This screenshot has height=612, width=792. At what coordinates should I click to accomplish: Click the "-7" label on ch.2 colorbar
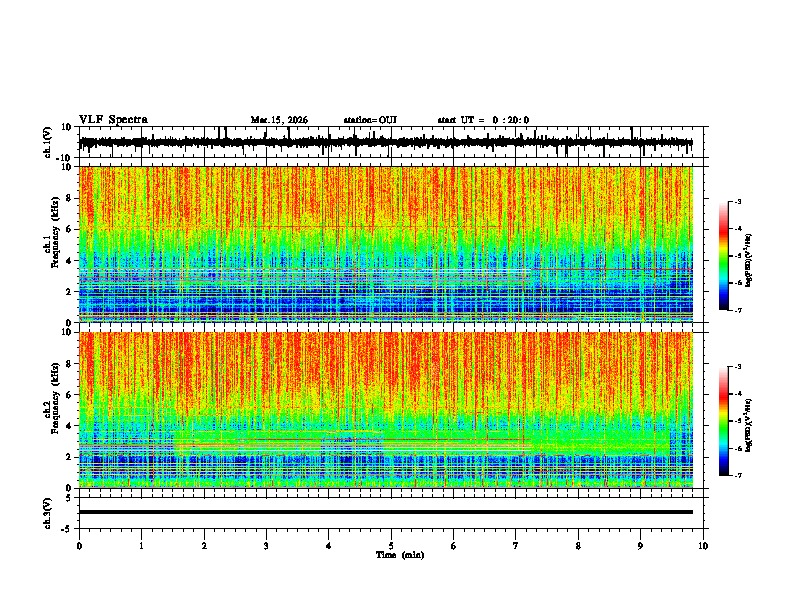click(x=738, y=476)
